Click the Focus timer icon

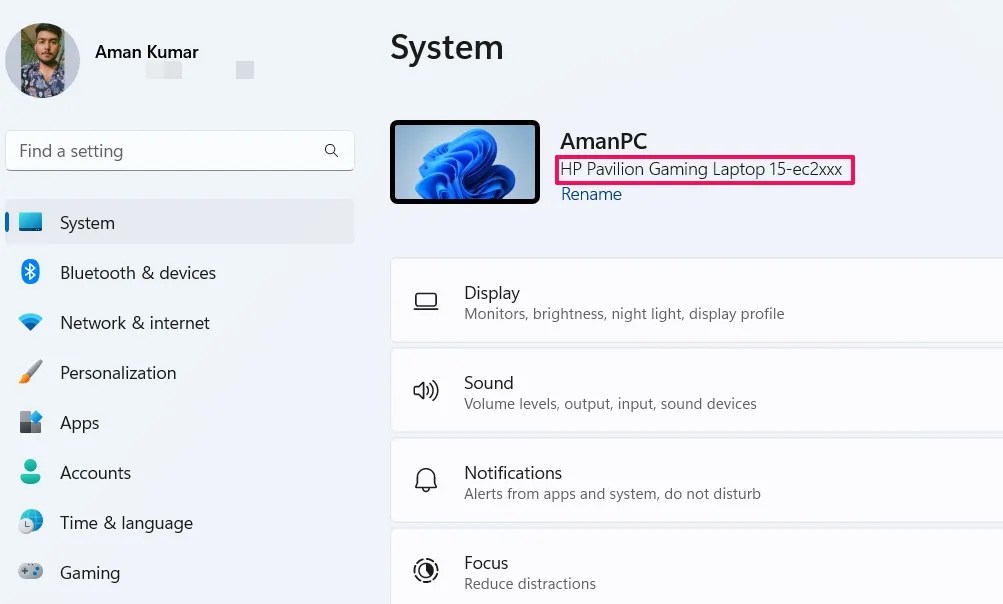(425, 570)
